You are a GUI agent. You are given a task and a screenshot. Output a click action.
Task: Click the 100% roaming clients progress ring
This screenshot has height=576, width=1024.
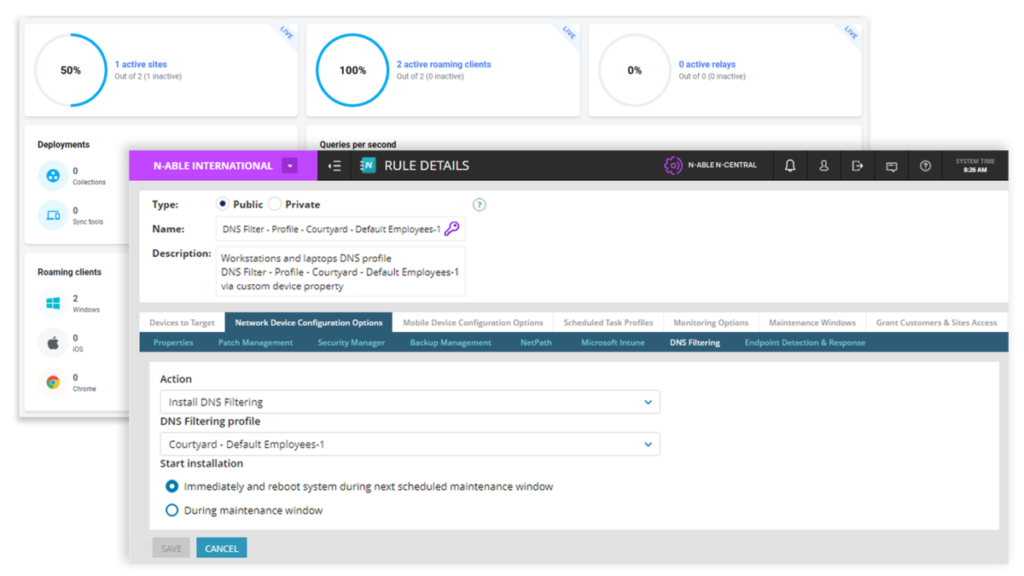(x=353, y=70)
